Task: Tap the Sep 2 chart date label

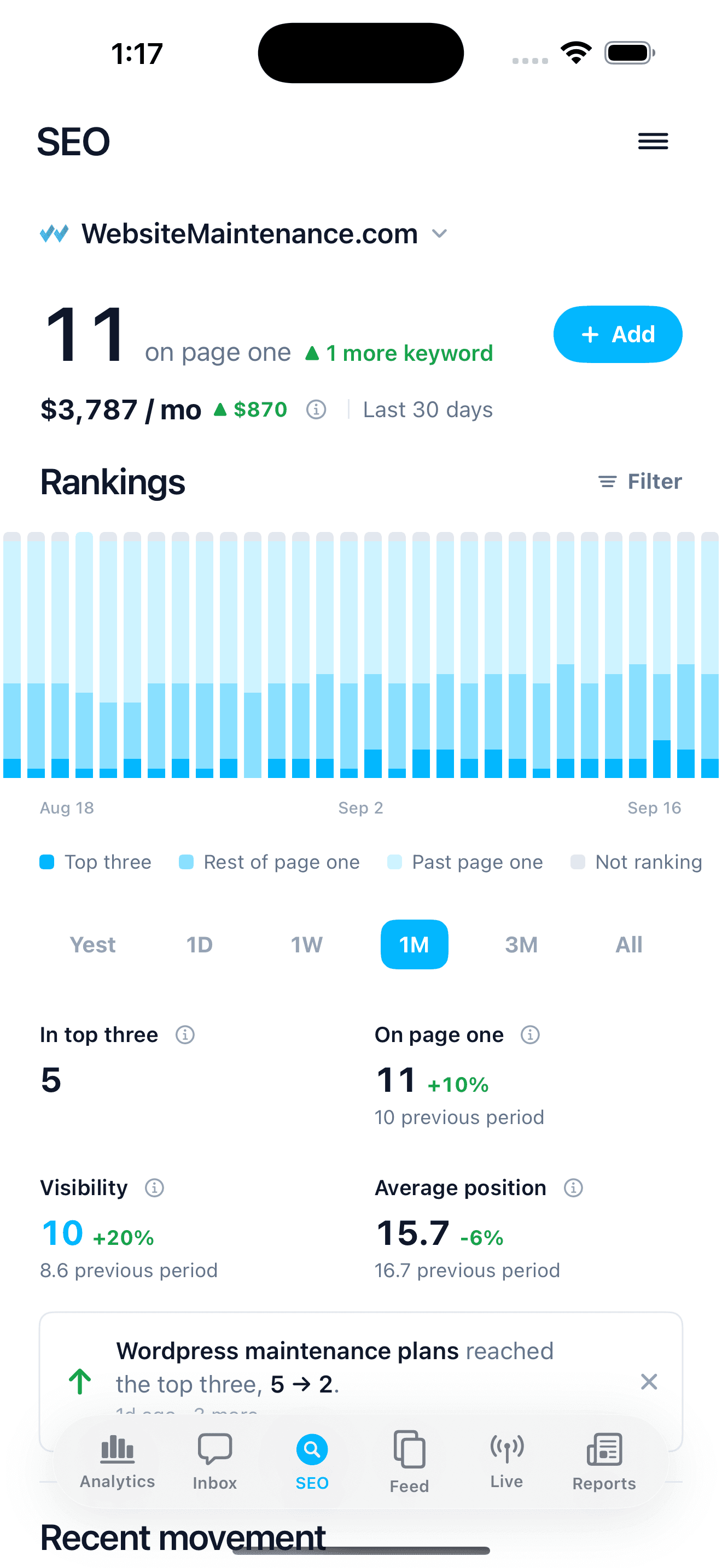Action: [361, 808]
